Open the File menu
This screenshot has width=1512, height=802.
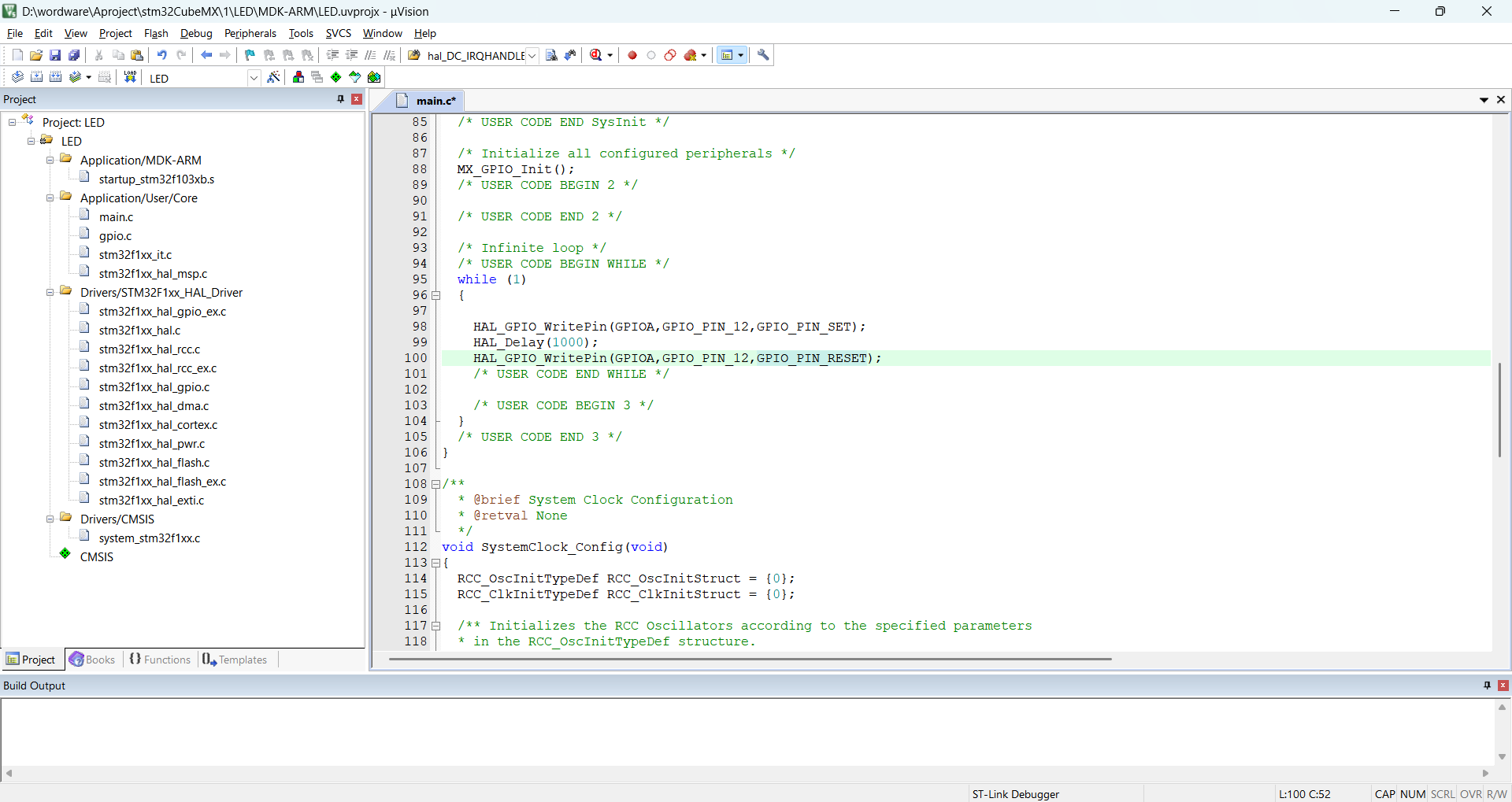15,33
